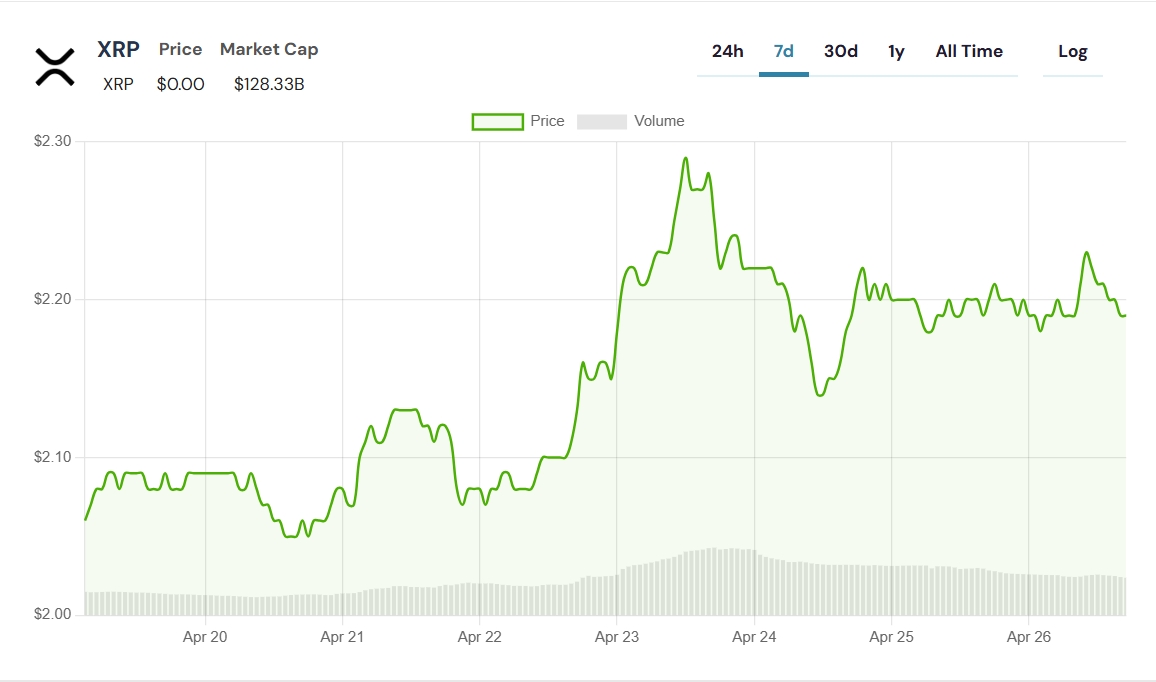The image size is (1156, 682).
Task: Click the Apr 20 x-axis label
Action: 205,637
